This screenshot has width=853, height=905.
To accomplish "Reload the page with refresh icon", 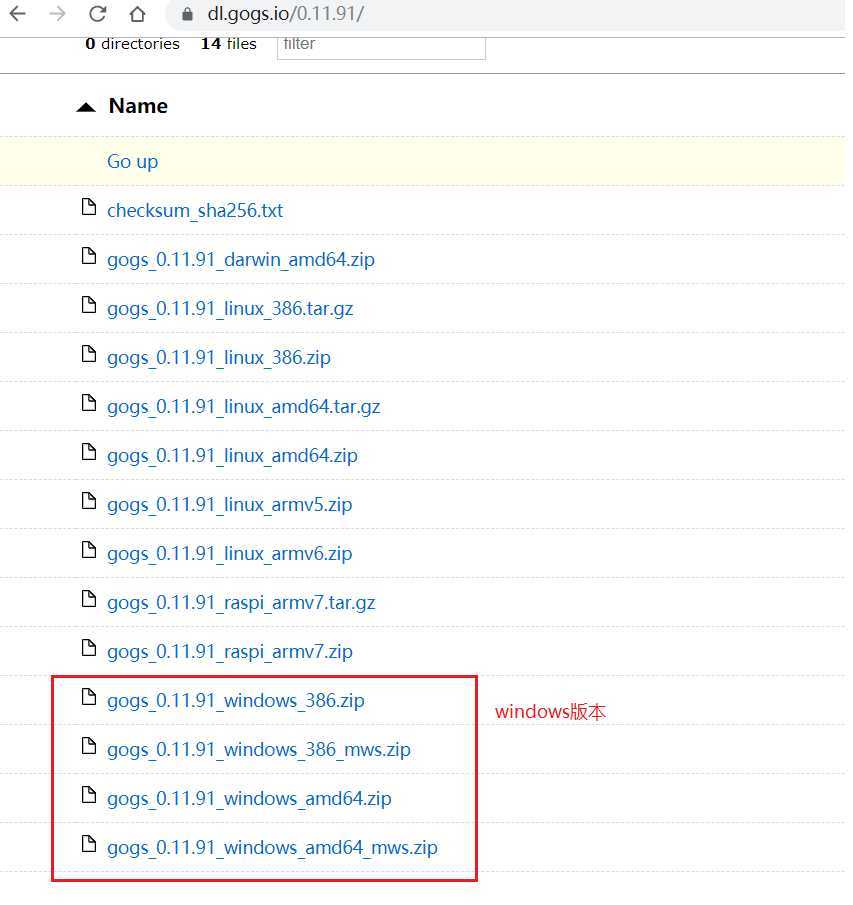I will pyautogui.click(x=98, y=13).
